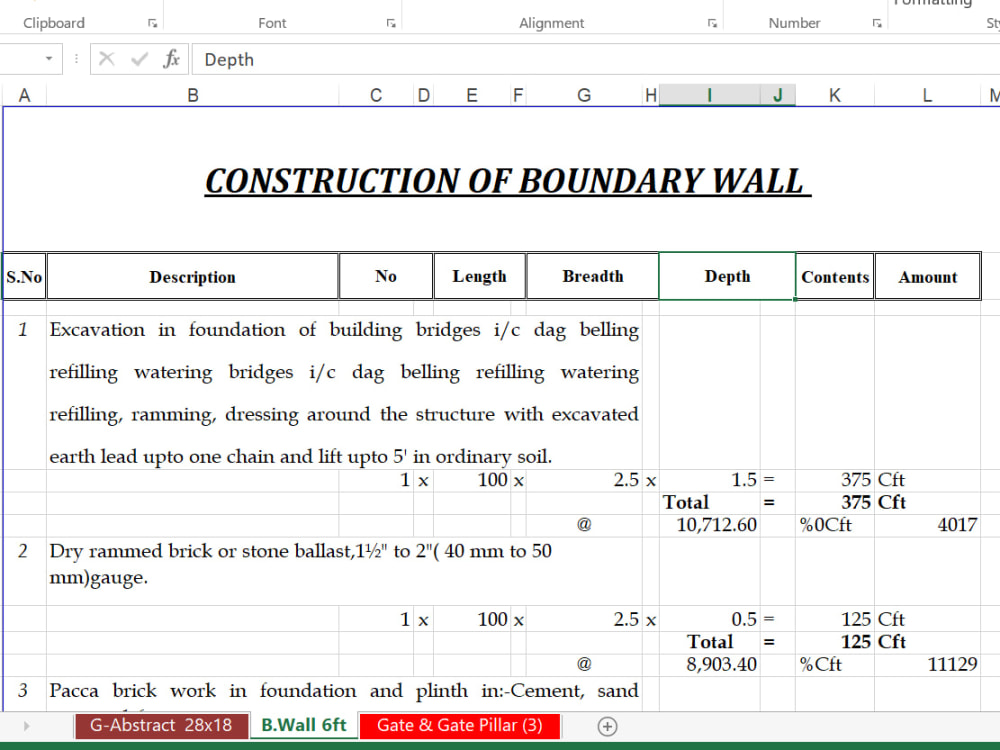This screenshot has width=1000, height=750.
Task: Select the rate cell 10,712.60
Action: click(x=709, y=525)
